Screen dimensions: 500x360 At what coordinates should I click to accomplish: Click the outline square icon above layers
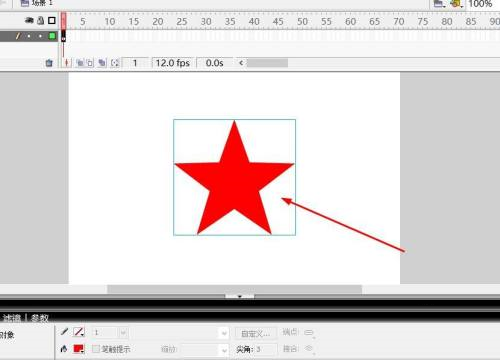(52, 21)
